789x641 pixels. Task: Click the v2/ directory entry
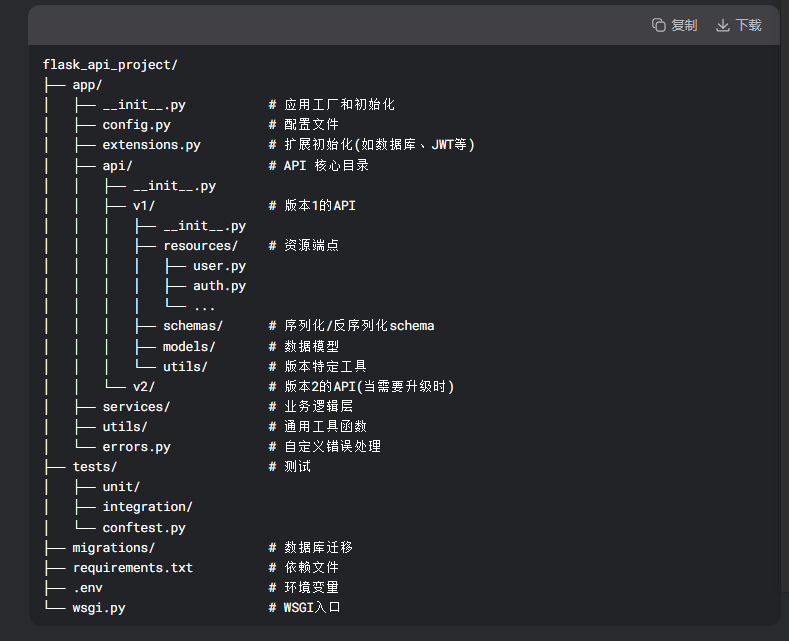tap(144, 386)
